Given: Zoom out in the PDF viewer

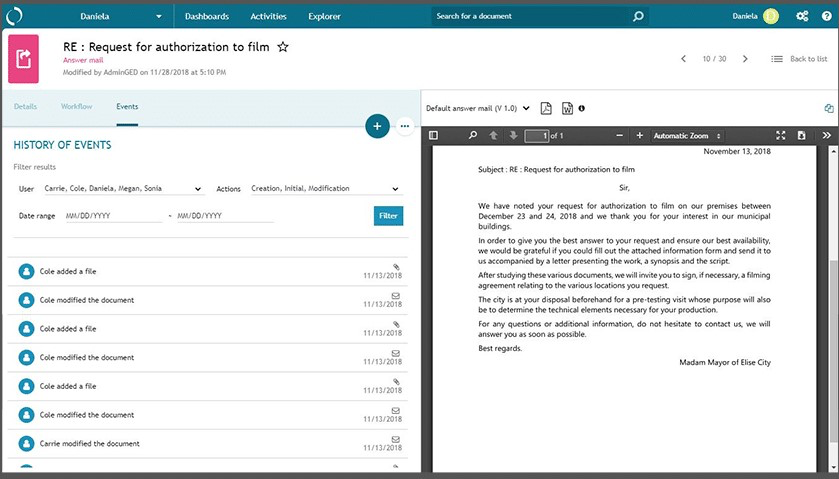Looking at the screenshot, I should coord(620,135).
